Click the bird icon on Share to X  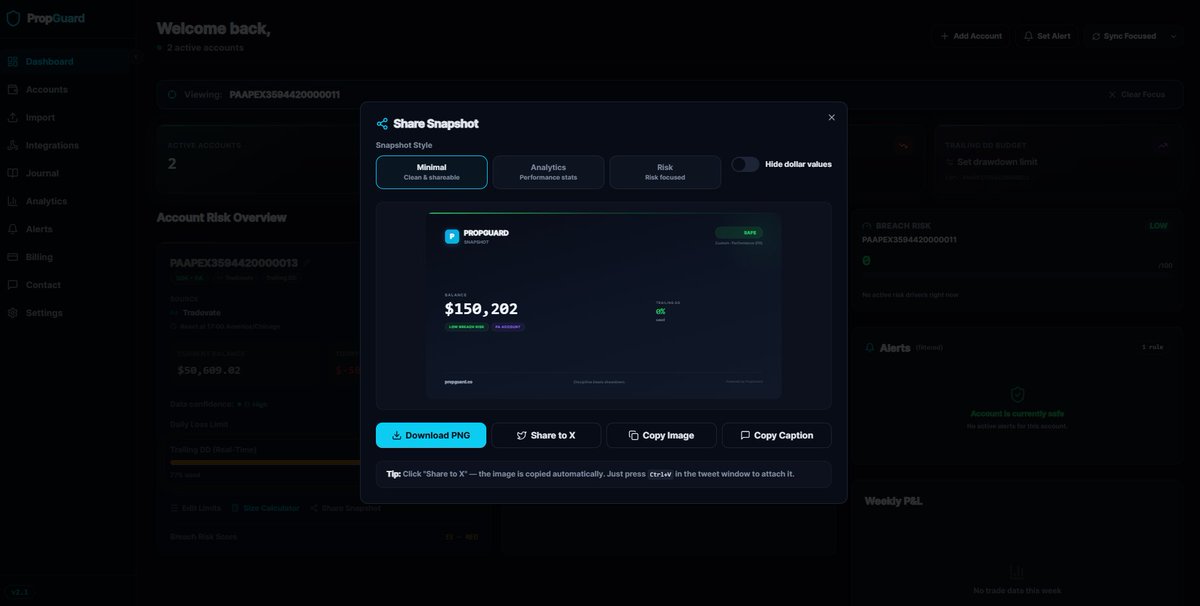(521, 436)
